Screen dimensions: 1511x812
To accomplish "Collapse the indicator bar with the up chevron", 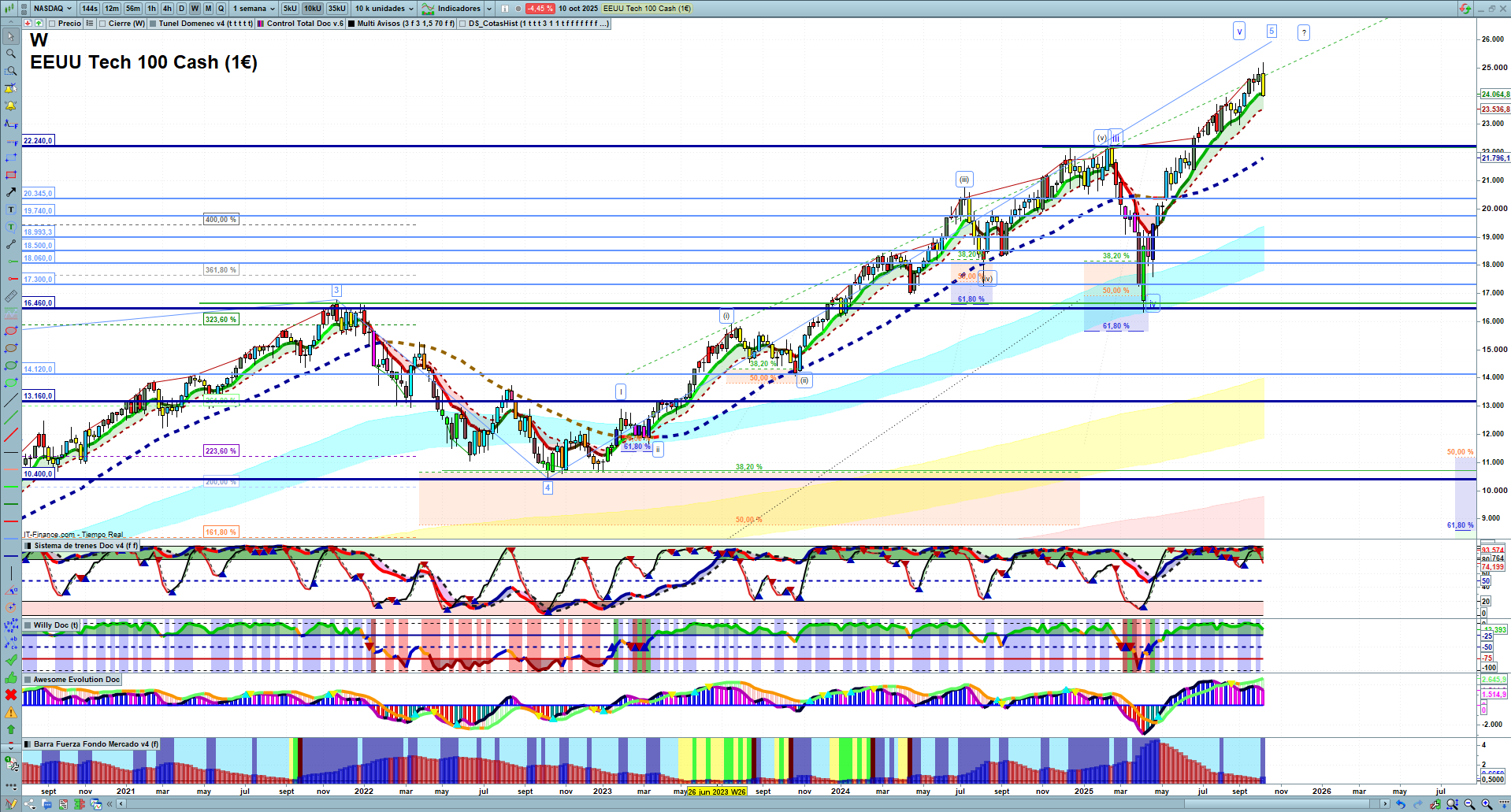I will coord(10,24).
